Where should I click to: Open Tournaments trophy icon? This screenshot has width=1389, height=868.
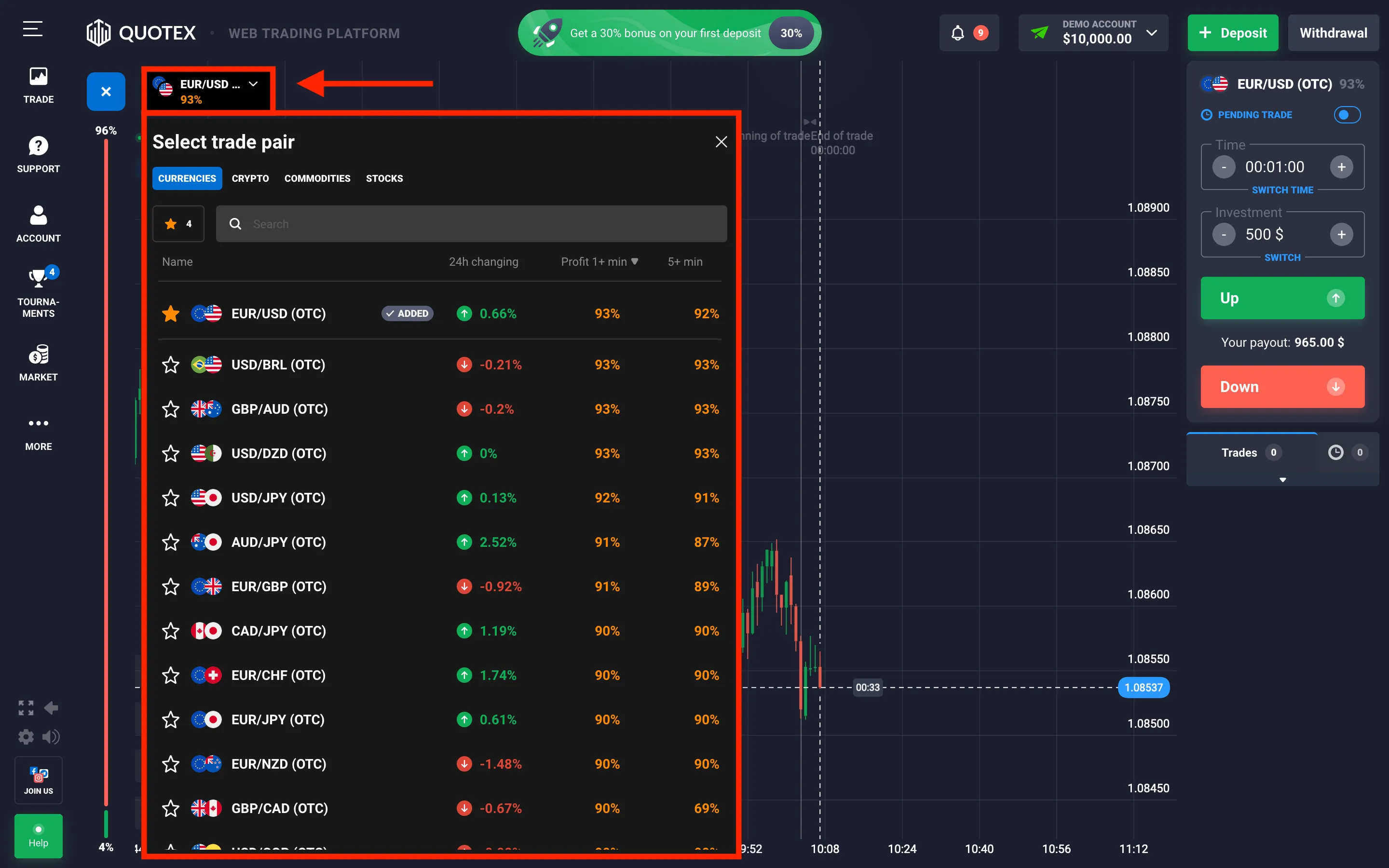point(39,278)
